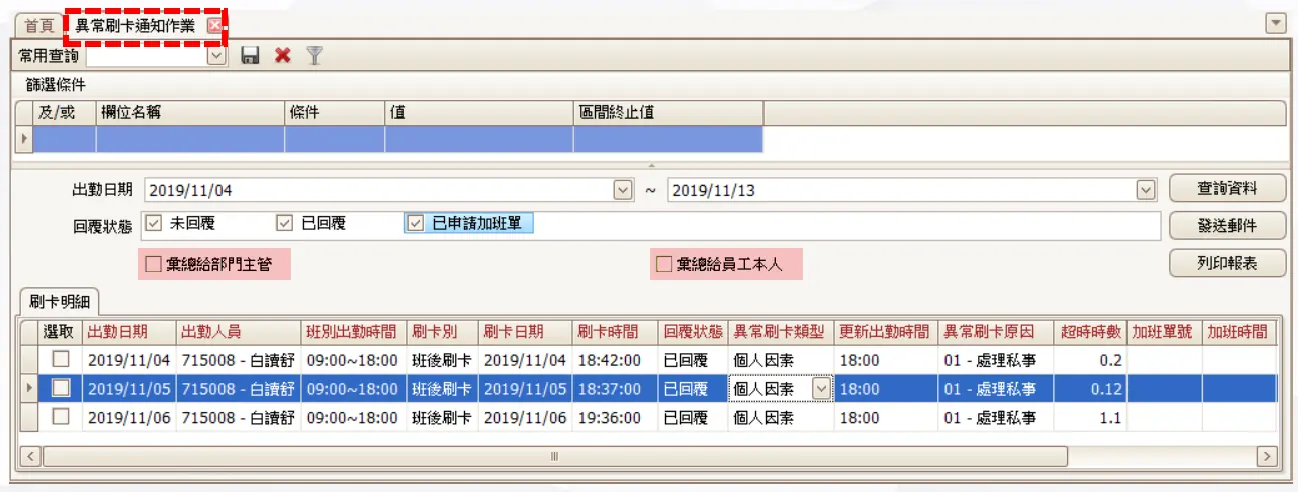Open the tab list dropdown at top right
Screen dimensions: 1298x492
(x=1275, y=23)
